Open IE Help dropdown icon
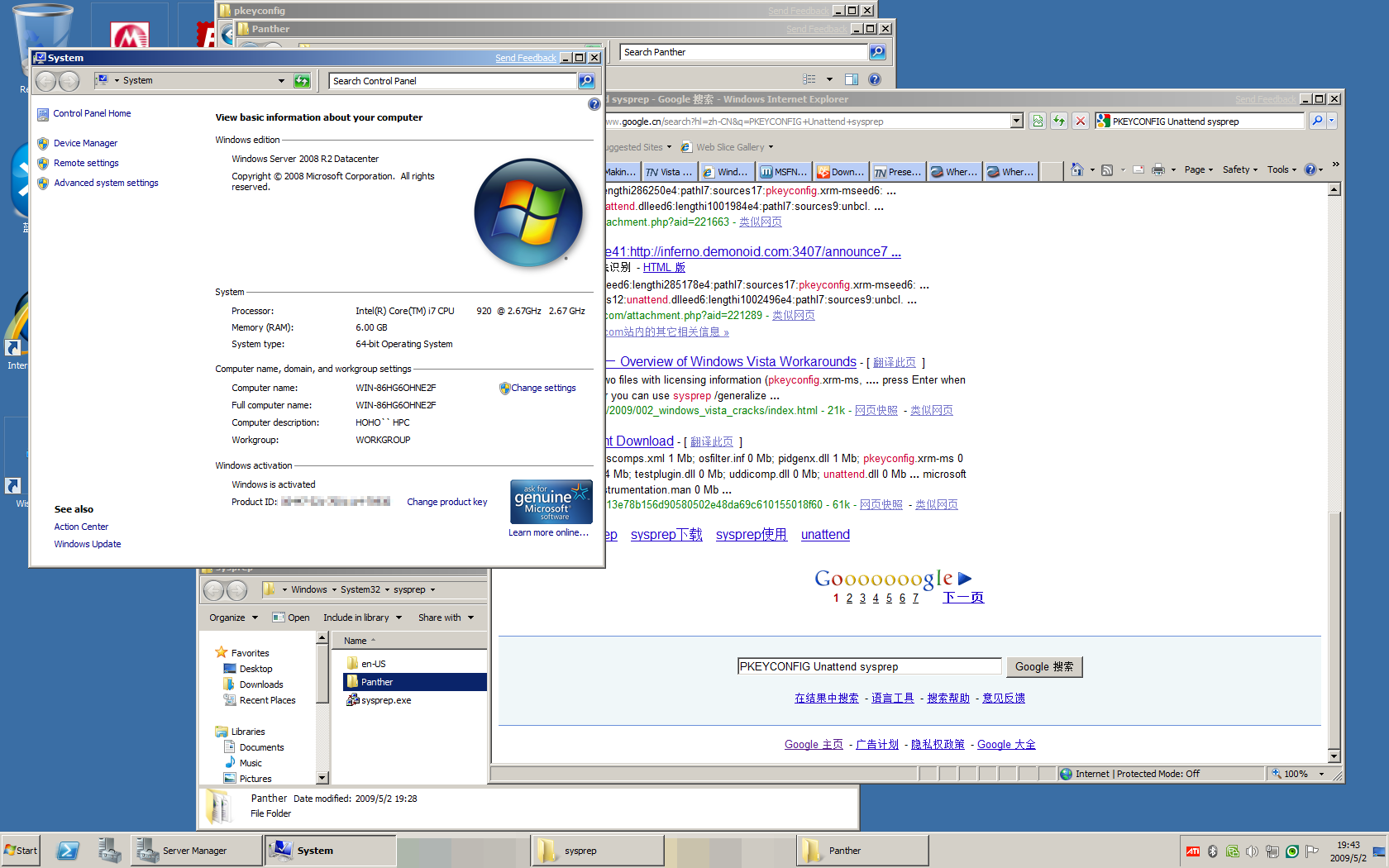Viewport: 1389px width, 868px height. click(1314, 169)
